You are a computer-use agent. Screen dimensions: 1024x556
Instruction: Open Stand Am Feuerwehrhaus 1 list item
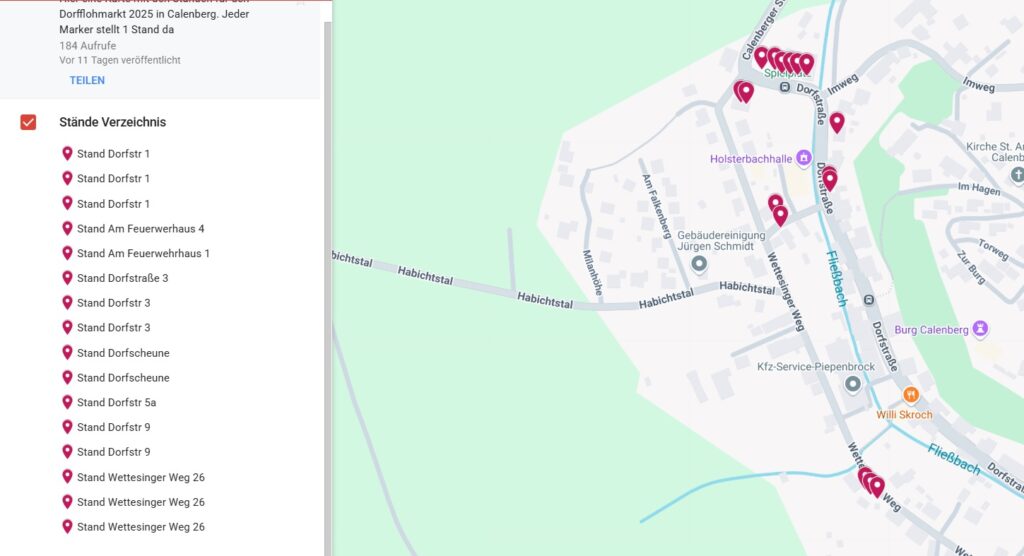pos(143,254)
